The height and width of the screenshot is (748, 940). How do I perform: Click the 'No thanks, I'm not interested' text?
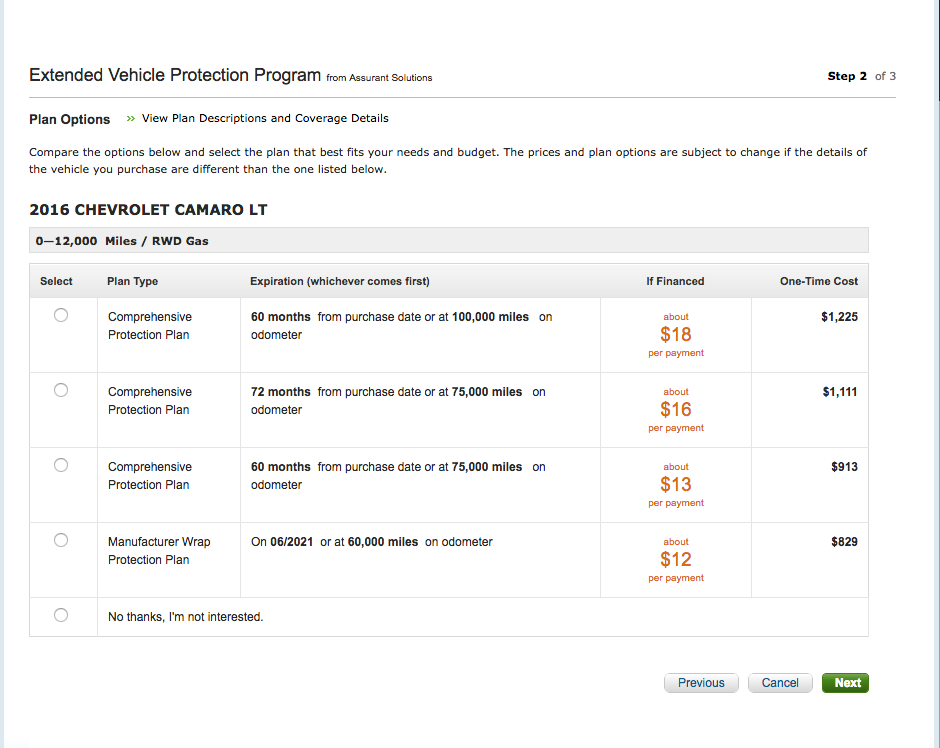(x=185, y=617)
